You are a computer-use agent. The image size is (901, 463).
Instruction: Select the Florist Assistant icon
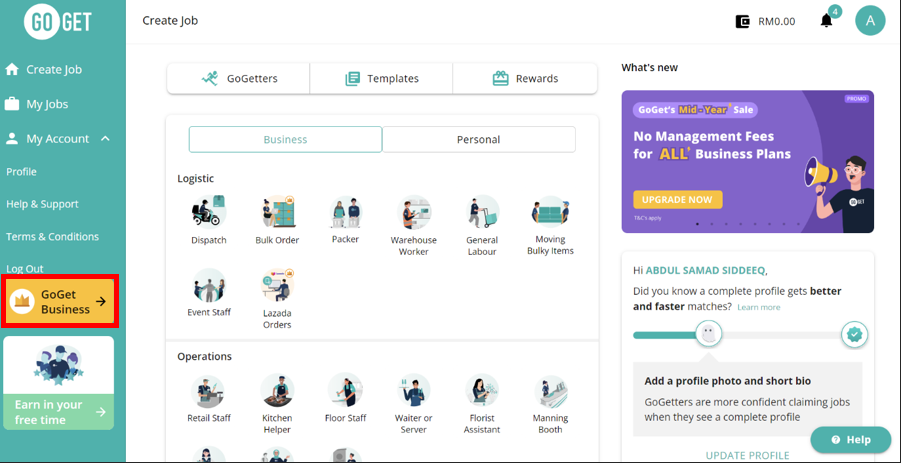coord(482,391)
